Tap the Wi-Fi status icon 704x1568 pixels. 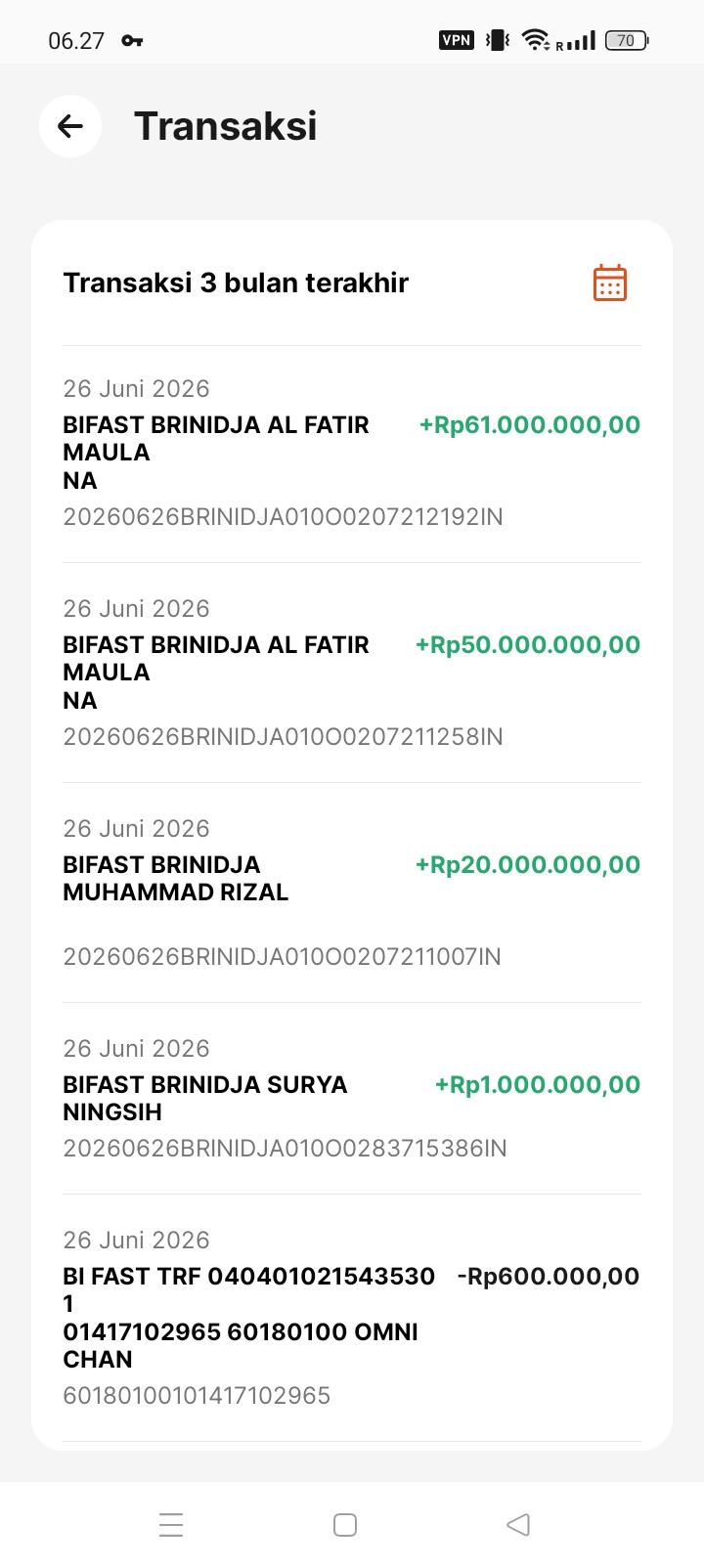coord(535,40)
